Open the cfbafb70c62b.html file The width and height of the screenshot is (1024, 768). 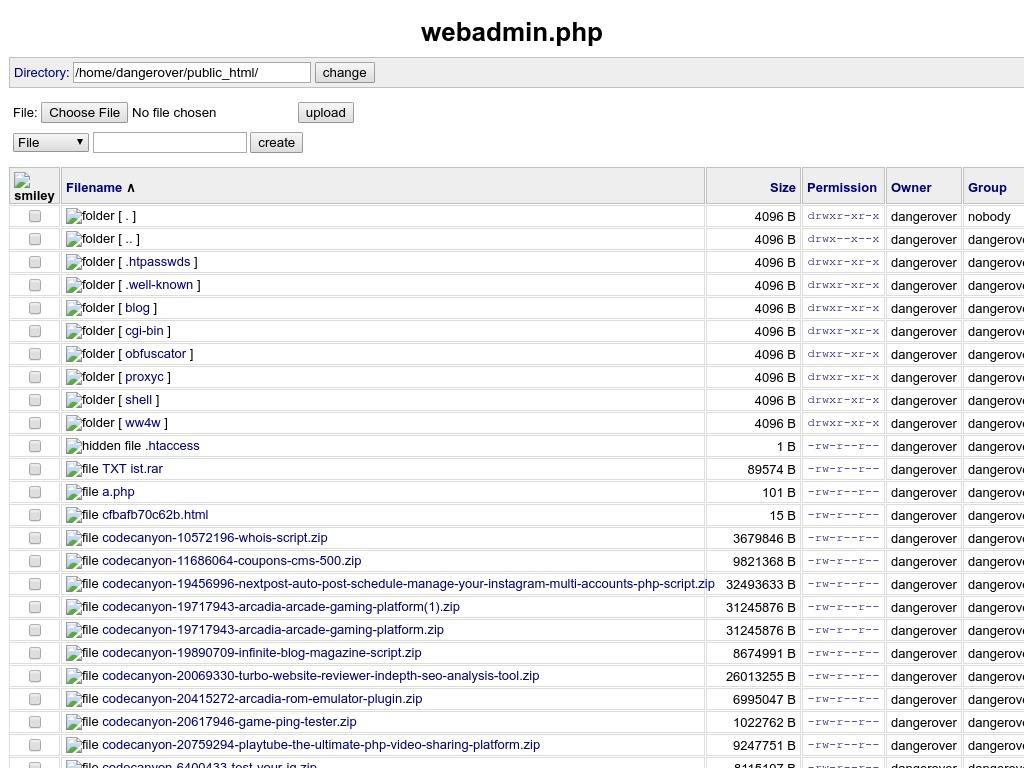point(155,515)
